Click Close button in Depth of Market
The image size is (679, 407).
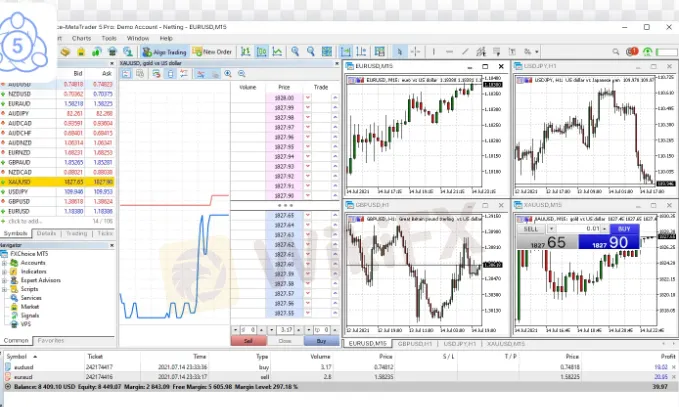pos(285,341)
